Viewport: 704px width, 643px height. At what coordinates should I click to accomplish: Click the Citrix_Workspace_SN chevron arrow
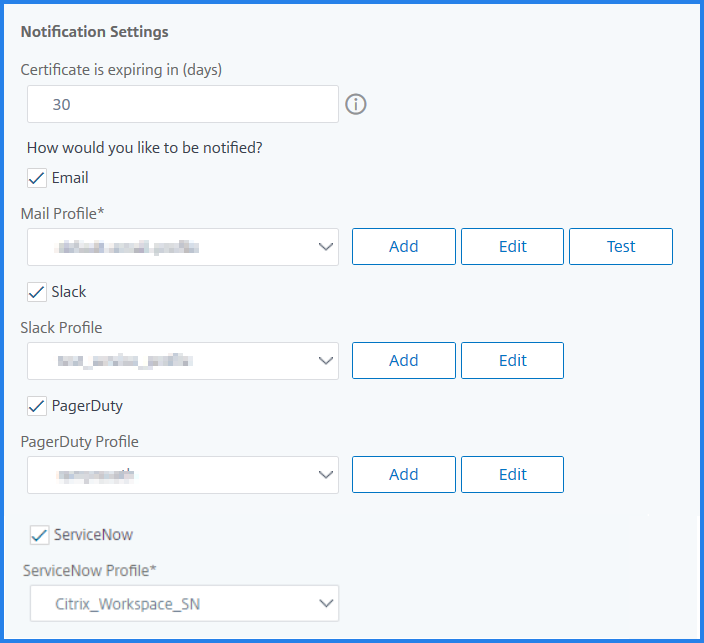click(x=326, y=603)
